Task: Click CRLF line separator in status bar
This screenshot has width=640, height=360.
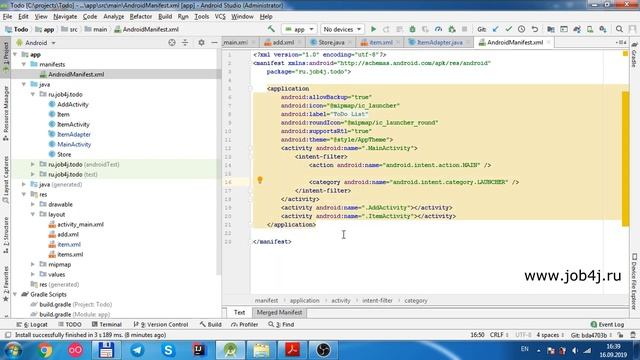Action: point(499,335)
